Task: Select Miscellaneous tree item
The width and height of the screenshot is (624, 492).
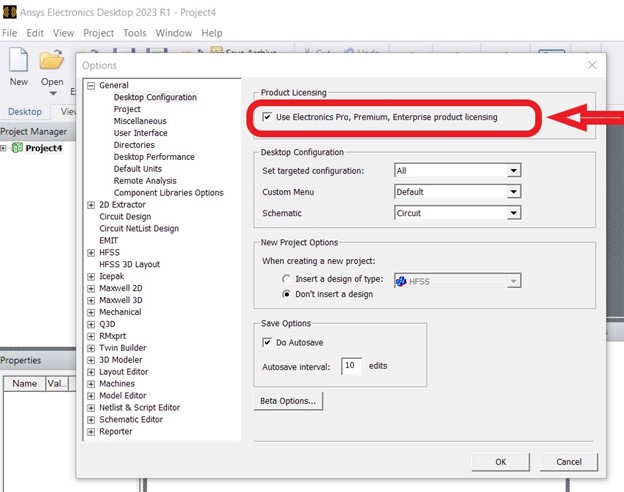Action: (140, 121)
